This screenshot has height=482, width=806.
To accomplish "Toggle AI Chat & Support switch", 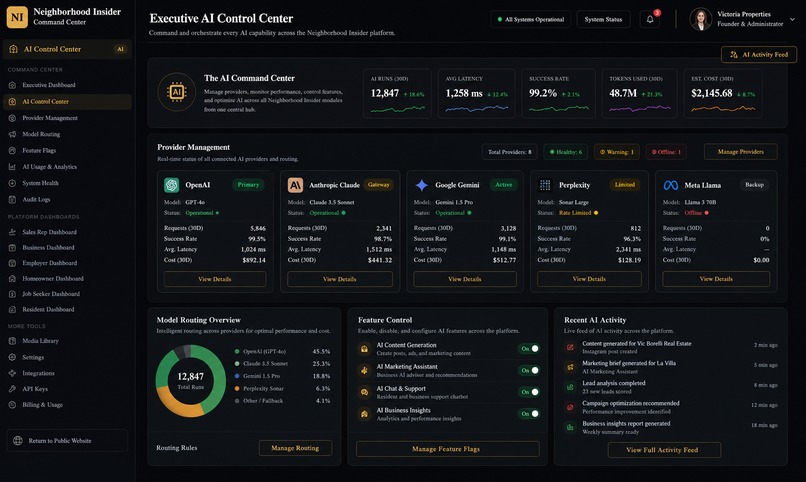I will pyautogui.click(x=529, y=392).
